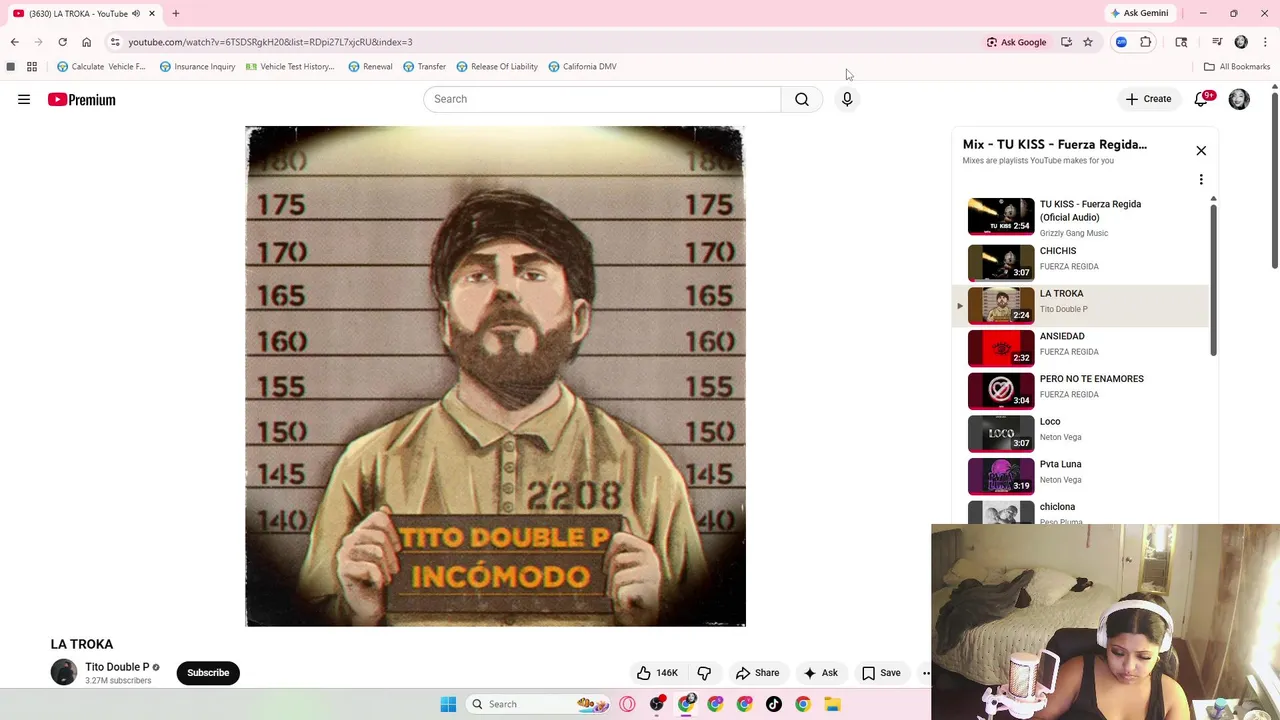The image size is (1280, 720).
Task: Open Insurance Inquiry bookmark
Action: point(197,67)
